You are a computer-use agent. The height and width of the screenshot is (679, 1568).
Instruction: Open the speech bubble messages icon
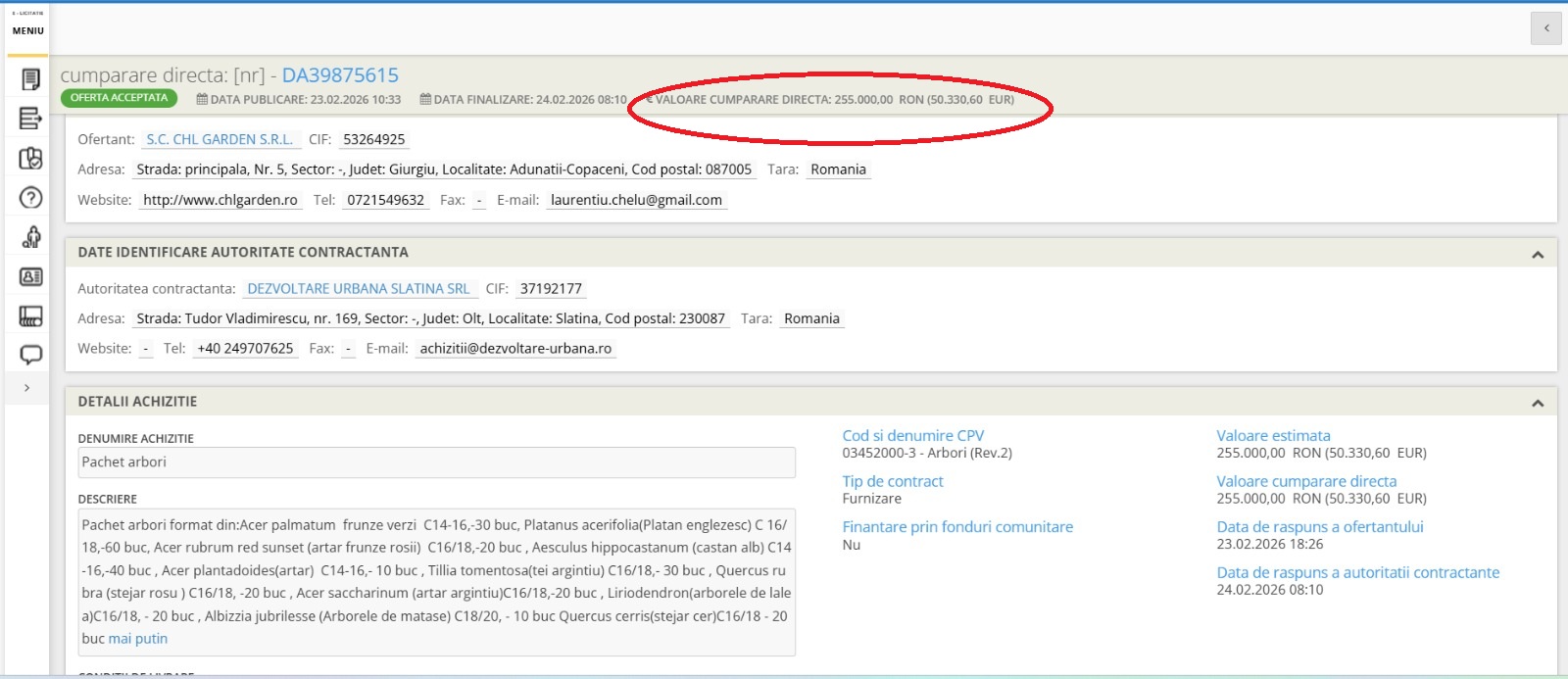coord(30,355)
